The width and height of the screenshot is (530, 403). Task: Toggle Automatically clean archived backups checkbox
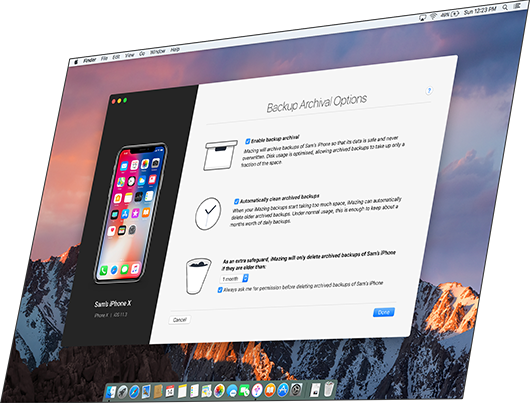[236, 202]
